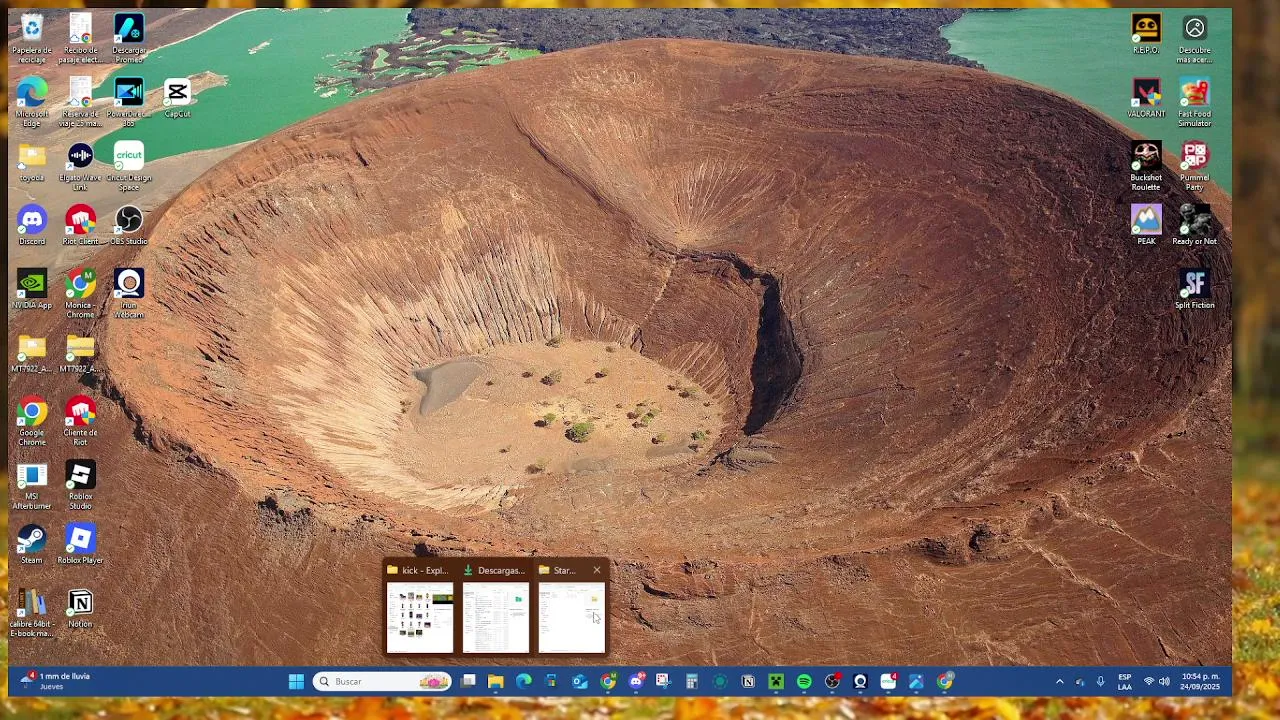Show hidden system tray icons
This screenshot has height=720, width=1280.
click(1059, 682)
